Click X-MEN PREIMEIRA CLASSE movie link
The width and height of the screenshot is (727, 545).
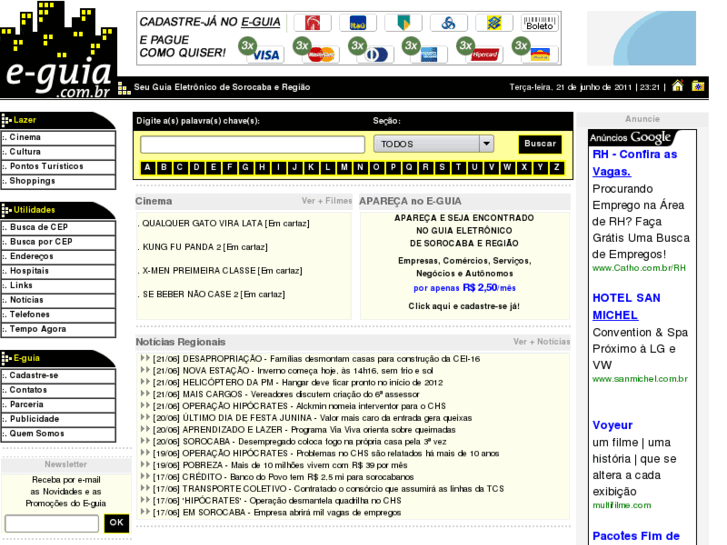pos(222,270)
